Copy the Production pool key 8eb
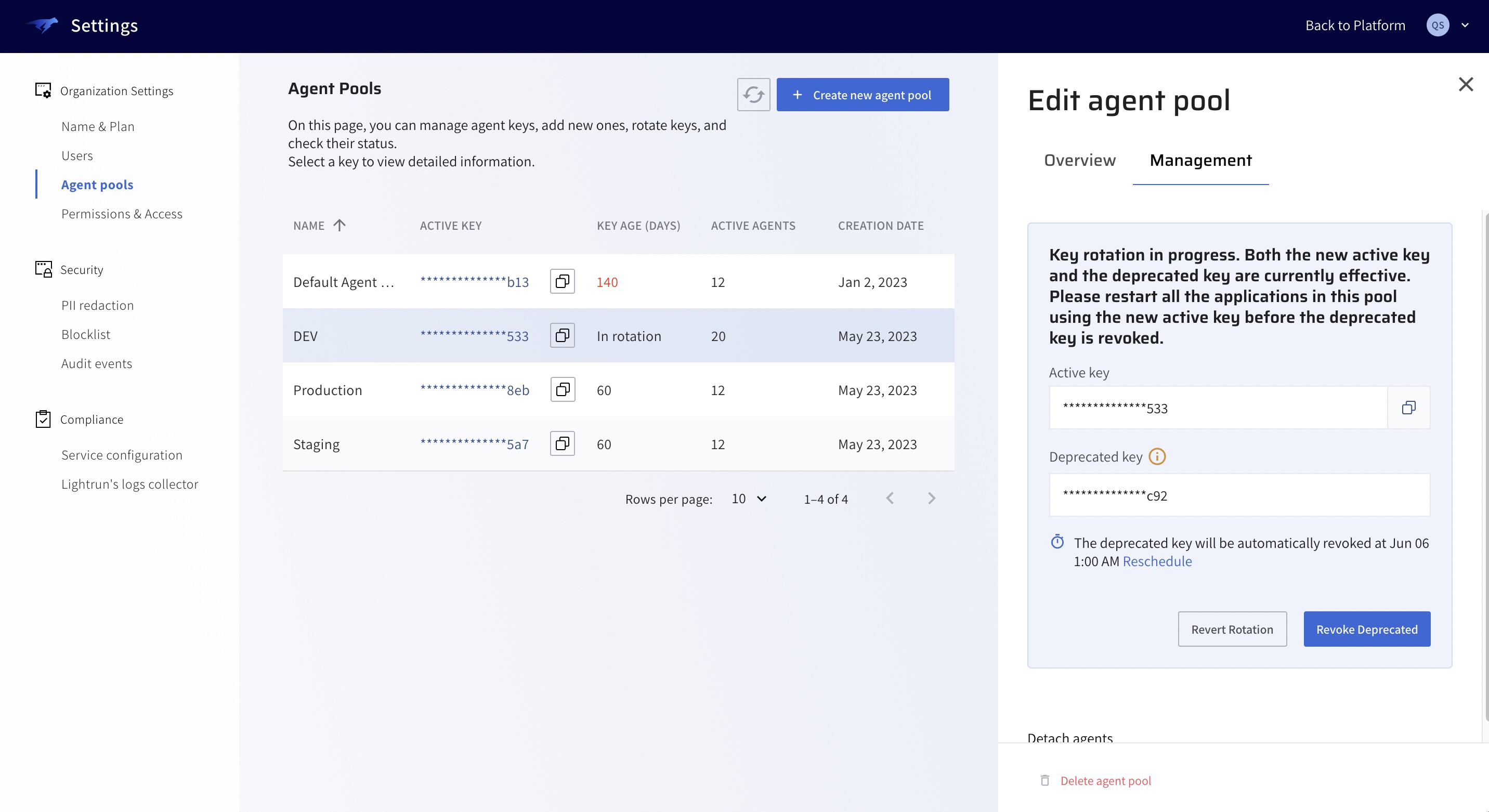The width and height of the screenshot is (1489, 812). click(x=562, y=389)
